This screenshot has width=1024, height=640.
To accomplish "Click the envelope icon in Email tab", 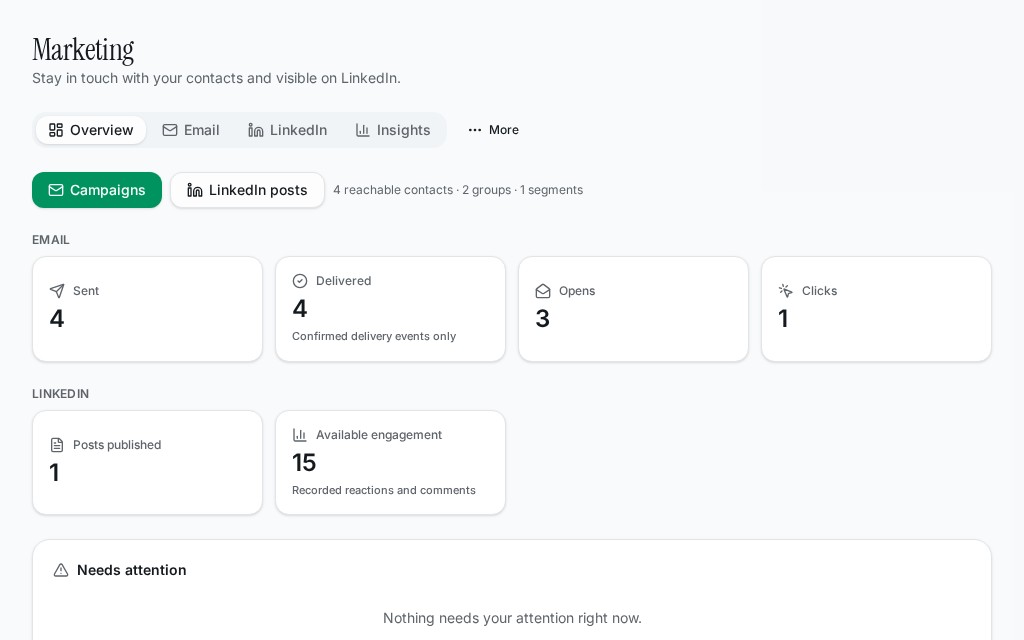I will [x=170, y=130].
